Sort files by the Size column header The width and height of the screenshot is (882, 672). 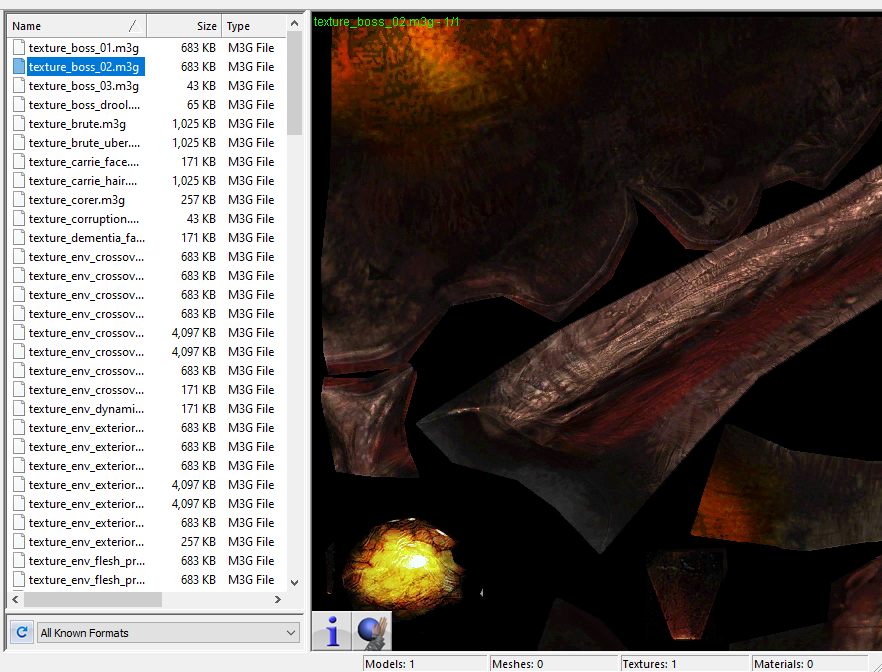tap(184, 26)
